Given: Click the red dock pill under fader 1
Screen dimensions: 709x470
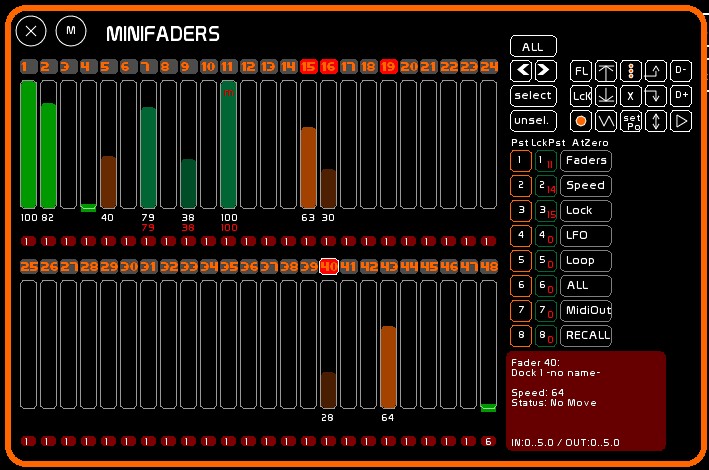Looking at the screenshot, I should click(28, 241).
